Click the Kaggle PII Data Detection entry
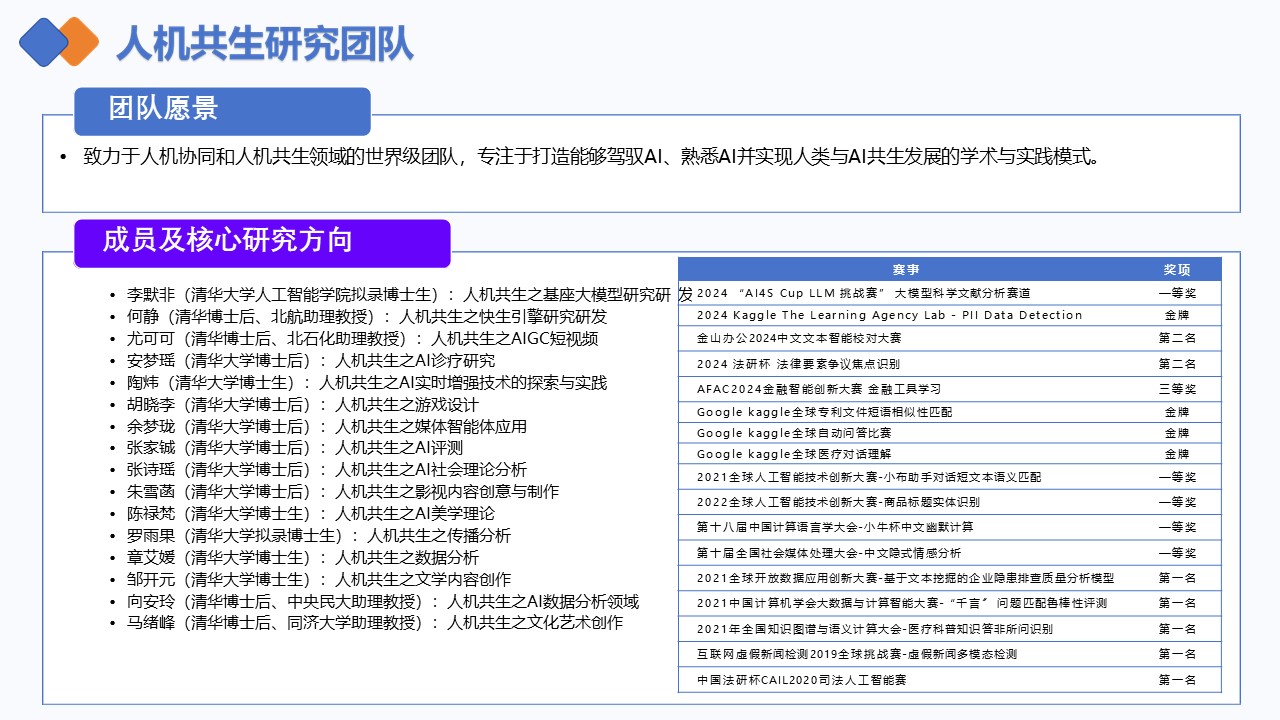Screen dimensions: 1280x720 point(885,315)
